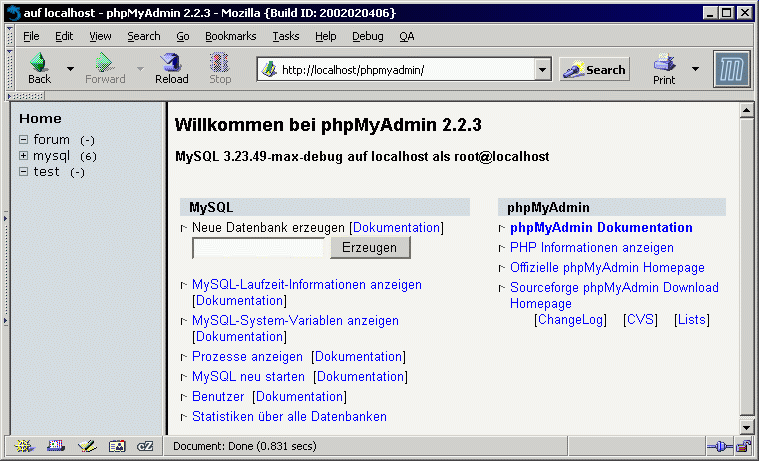Select the forum database link
This screenshot has width=759, height=461.
coord(51,139)
